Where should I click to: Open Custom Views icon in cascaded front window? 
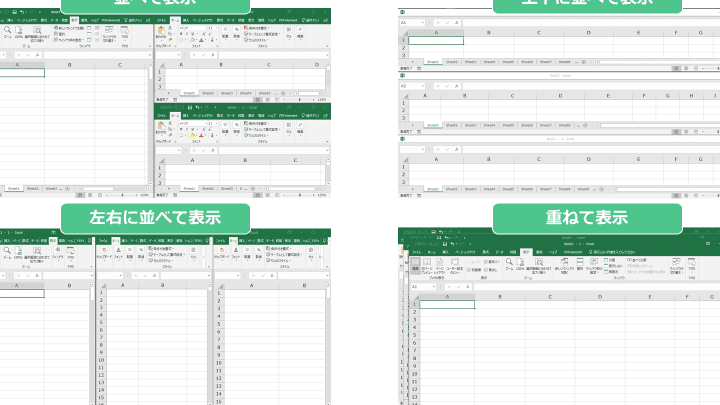[455, 262]
